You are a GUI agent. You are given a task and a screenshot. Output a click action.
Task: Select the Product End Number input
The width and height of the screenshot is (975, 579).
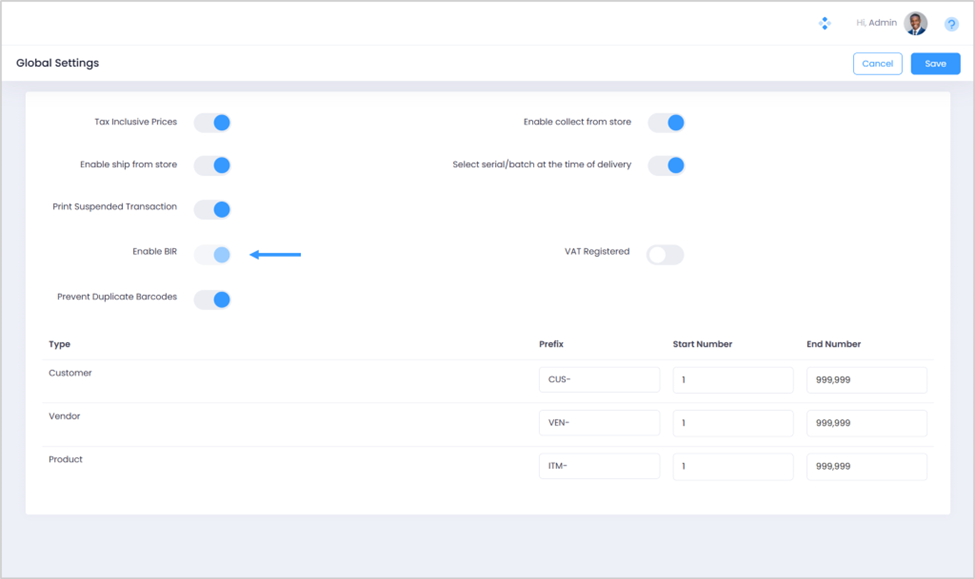(866, 466)
